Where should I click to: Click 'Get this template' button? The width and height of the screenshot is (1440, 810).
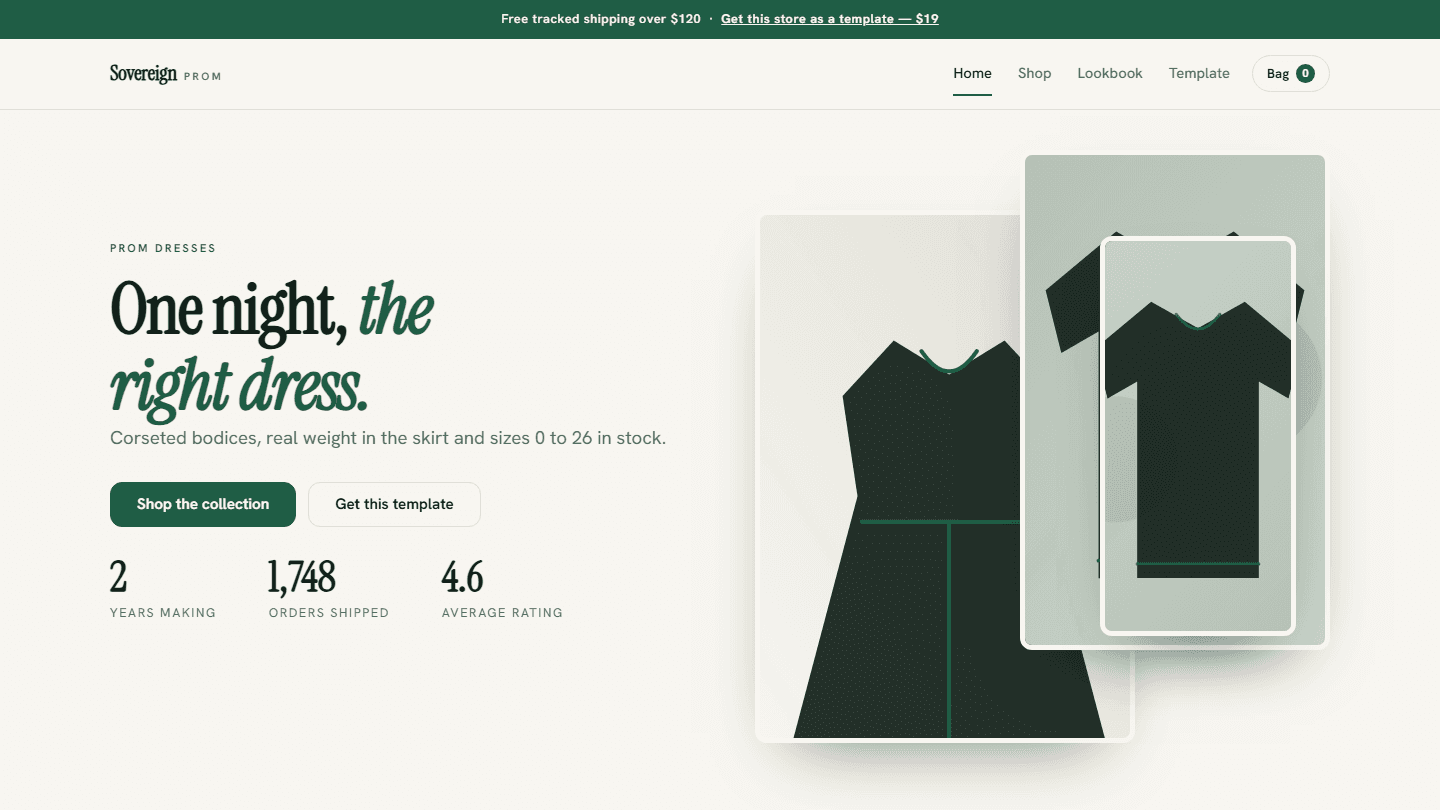pyautogui.click(x=394, y=504)
